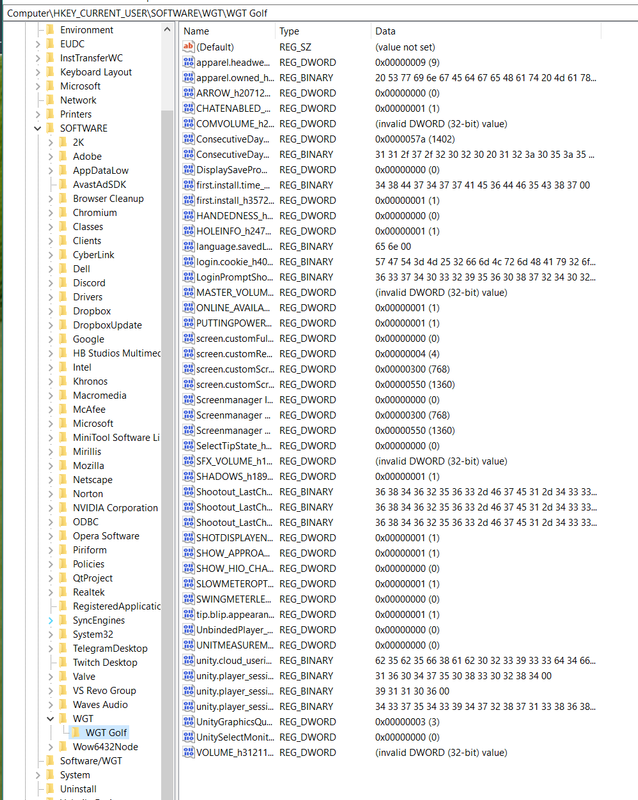
Task: Select the Software/WGT key
Action: [91, 761]
